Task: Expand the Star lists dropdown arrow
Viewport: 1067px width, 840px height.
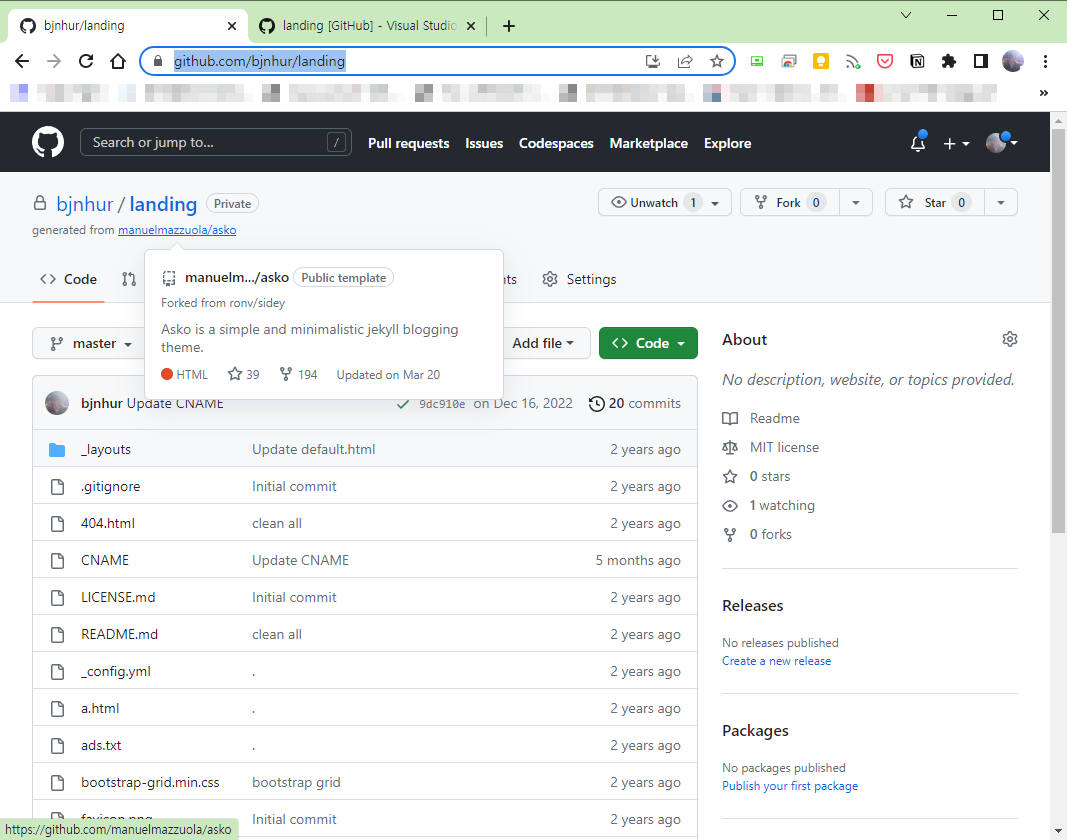Action: coord(1001,203)
